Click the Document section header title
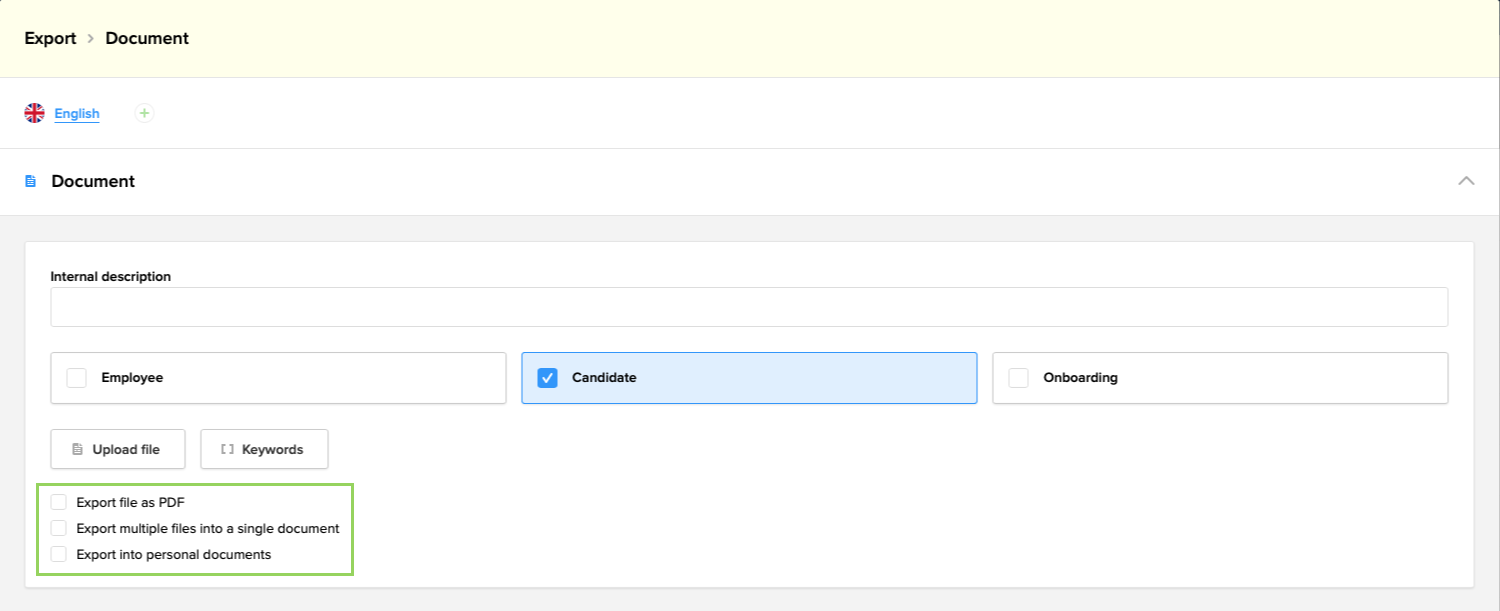1500x611 pixels. coord(93,182)
